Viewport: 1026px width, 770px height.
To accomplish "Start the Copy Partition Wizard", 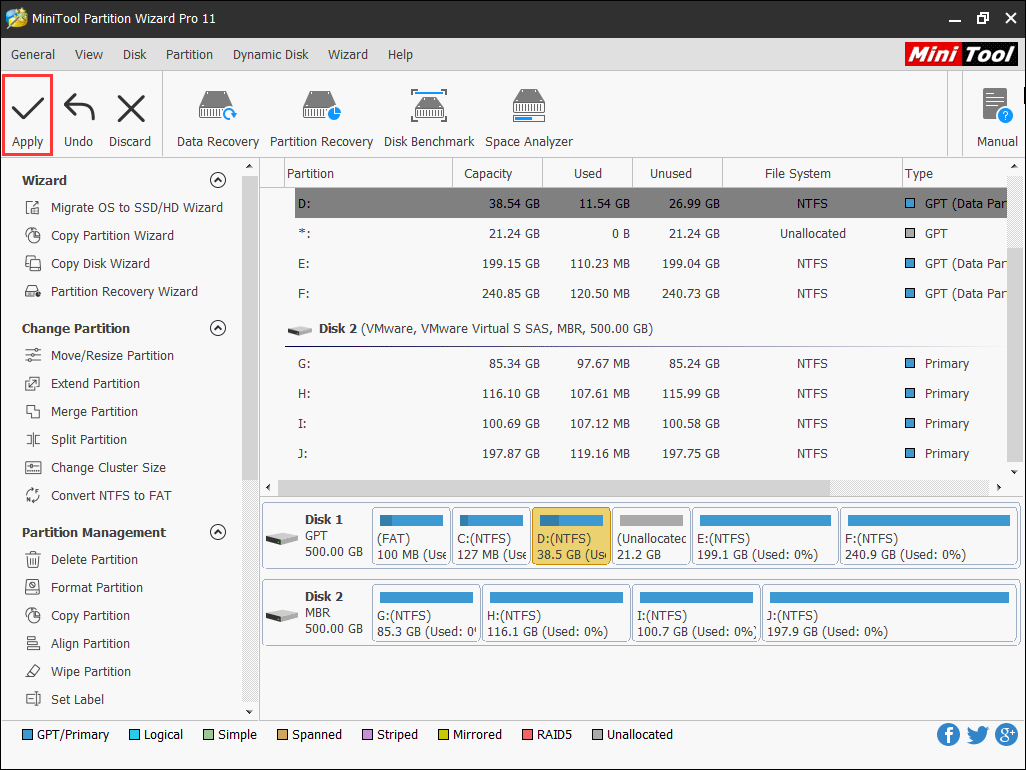I will [x=99, y=236].
